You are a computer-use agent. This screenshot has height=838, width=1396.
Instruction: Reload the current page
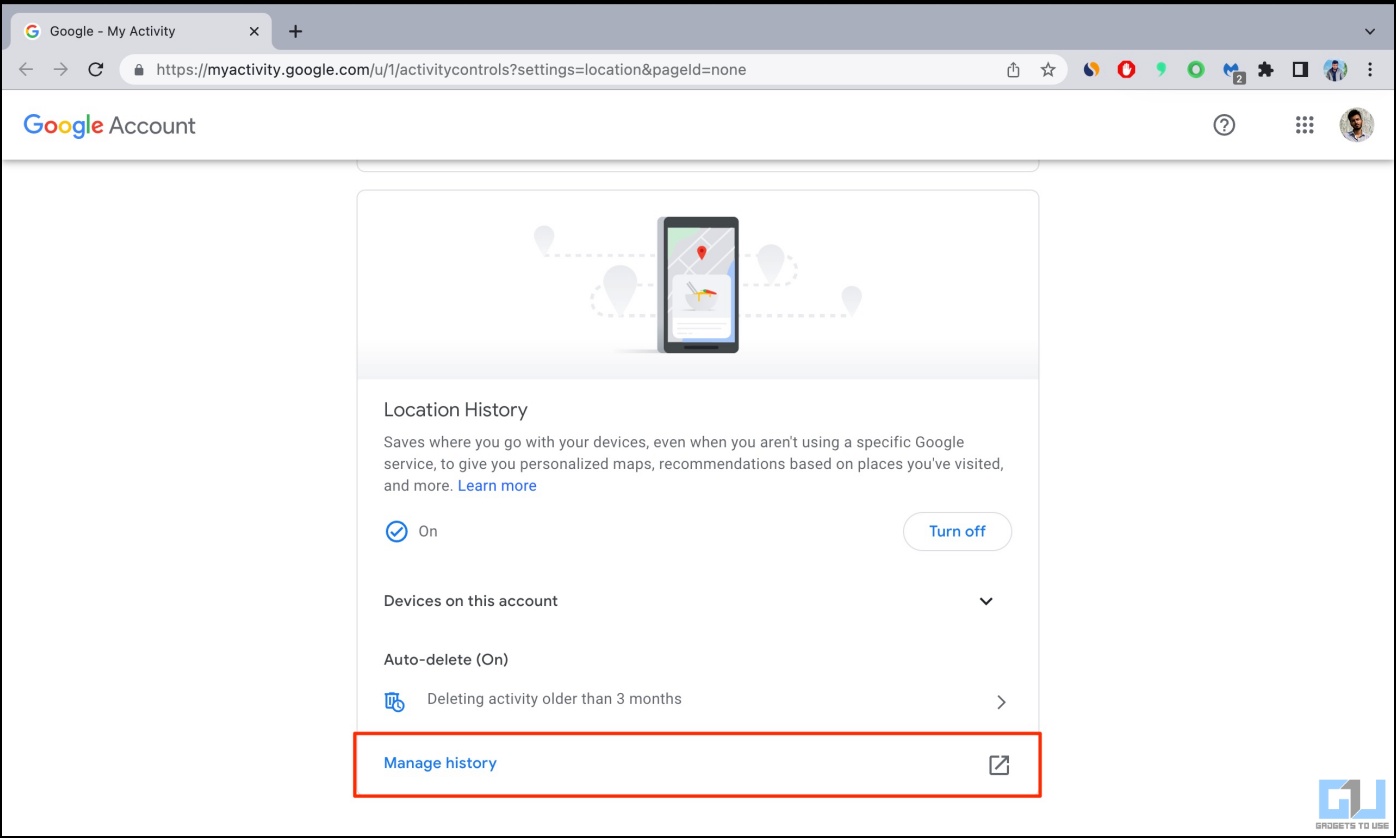96,70
